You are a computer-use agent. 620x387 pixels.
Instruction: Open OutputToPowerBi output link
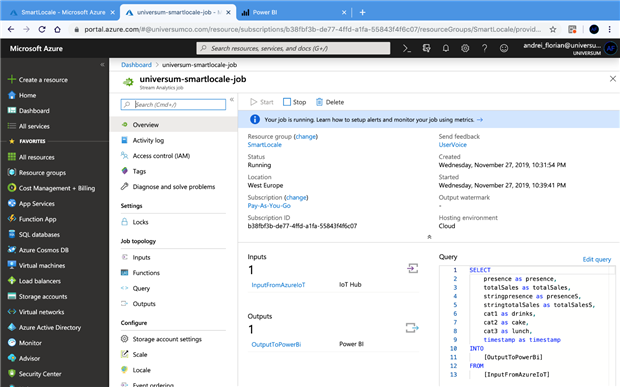(x=276, y=344)
